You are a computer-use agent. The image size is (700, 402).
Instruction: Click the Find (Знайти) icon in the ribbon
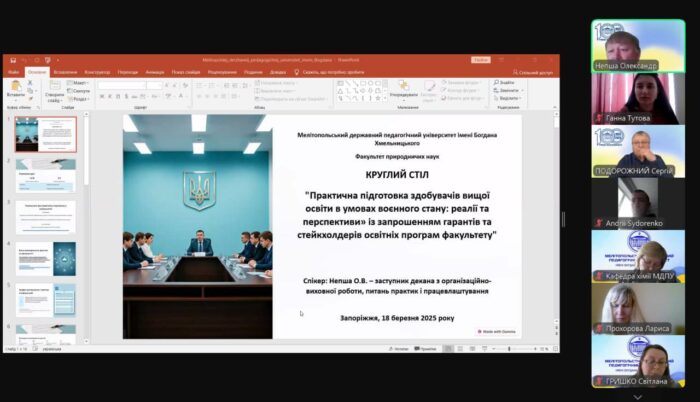click(500, 82)
